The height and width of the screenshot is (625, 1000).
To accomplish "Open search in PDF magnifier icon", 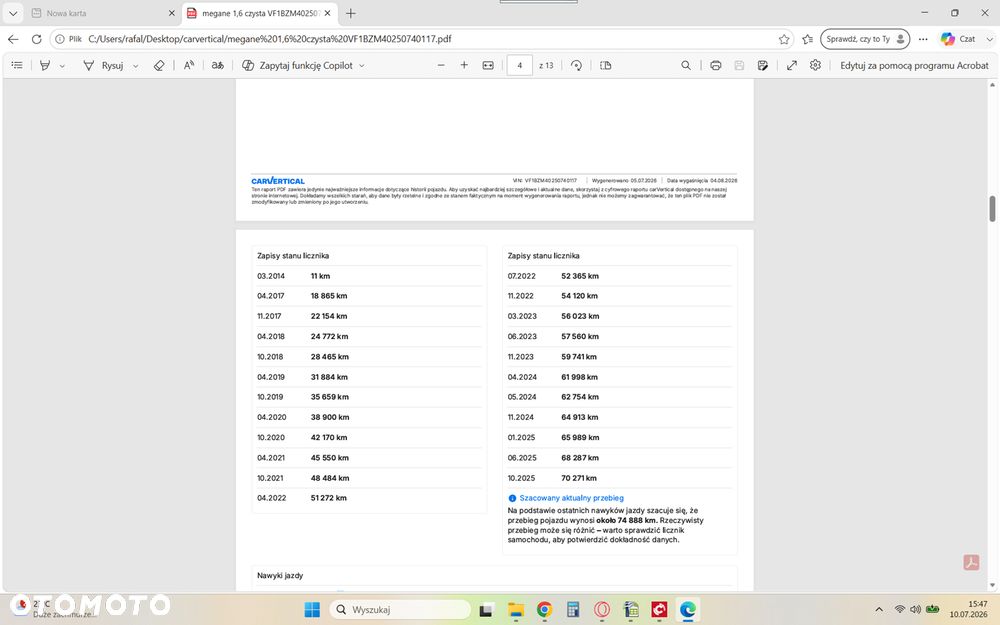I will coord(686,65).
